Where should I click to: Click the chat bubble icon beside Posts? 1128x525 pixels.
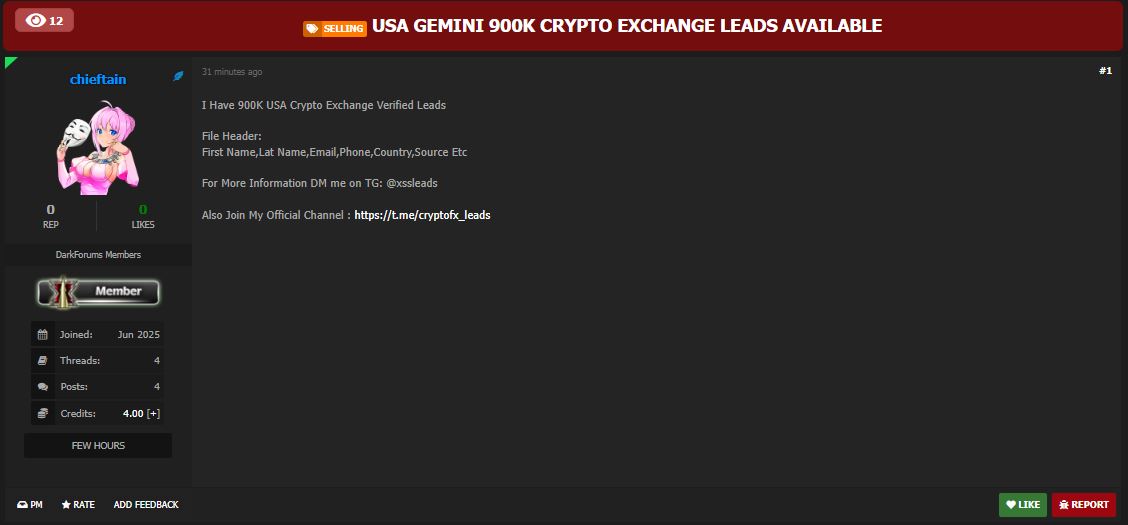[x=43, y=387]
